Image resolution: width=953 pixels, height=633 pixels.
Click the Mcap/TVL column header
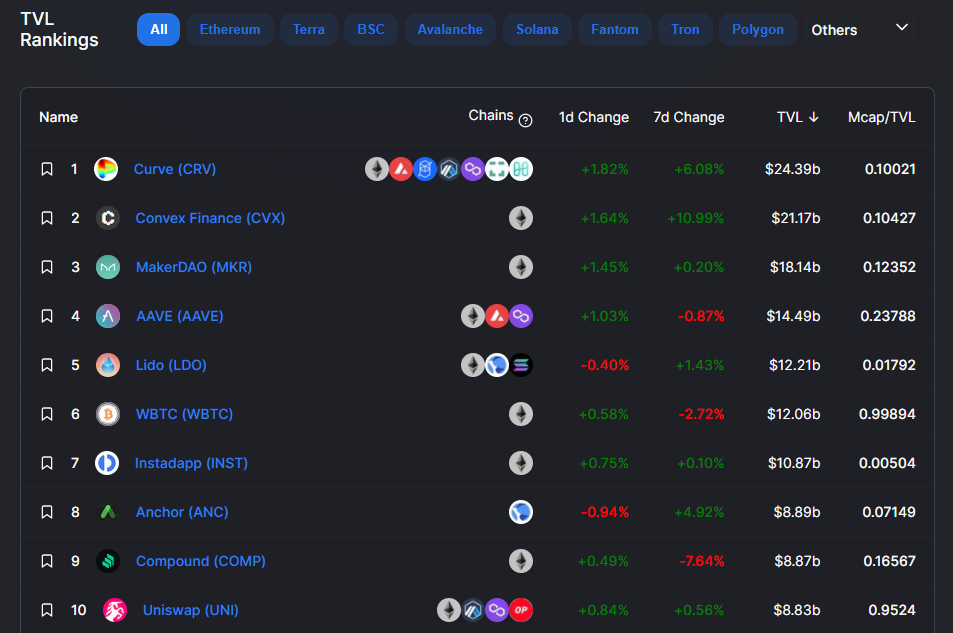pos(881,117)
